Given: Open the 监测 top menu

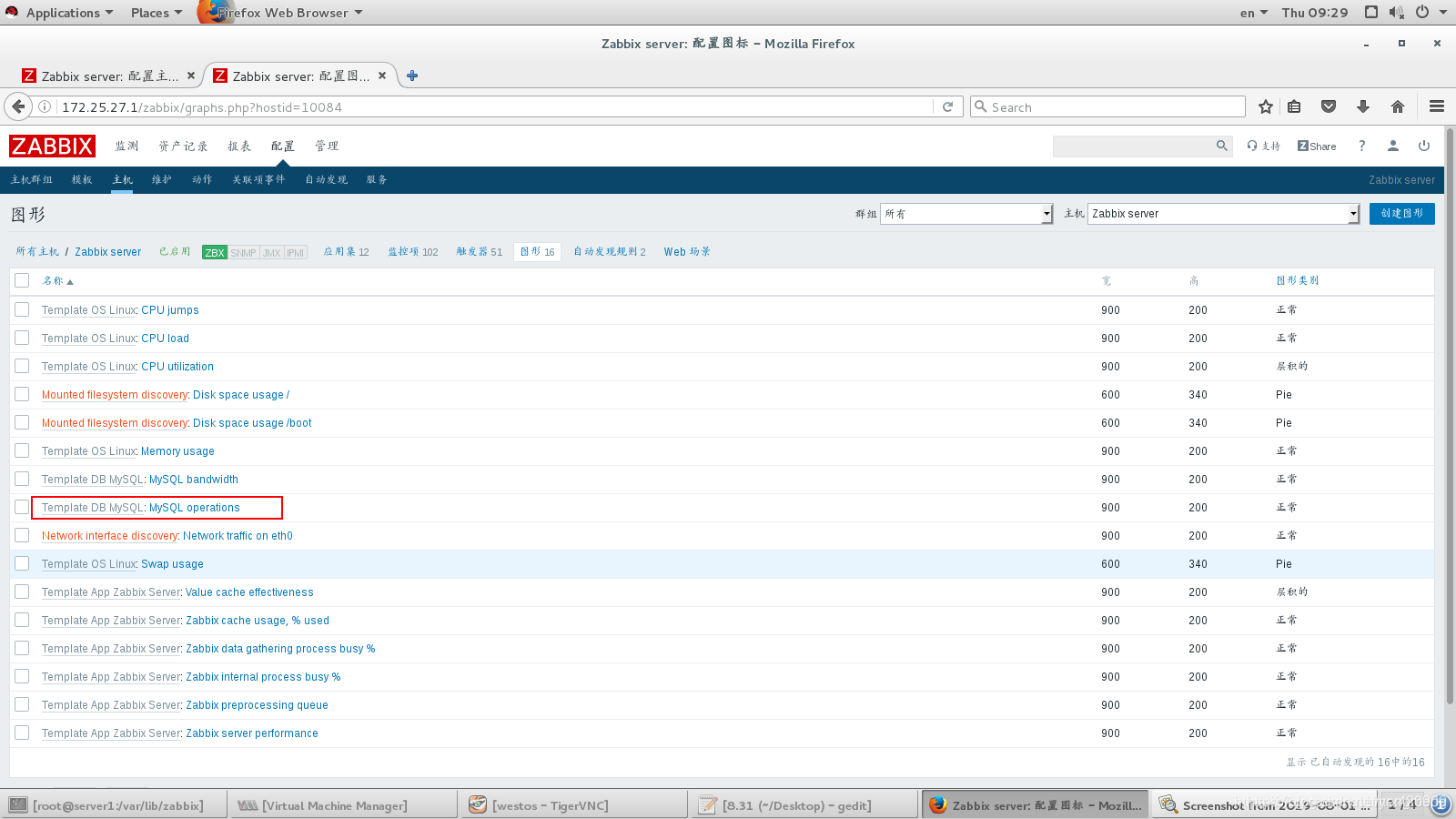Looking at the screenshot, I should point(126,146).
